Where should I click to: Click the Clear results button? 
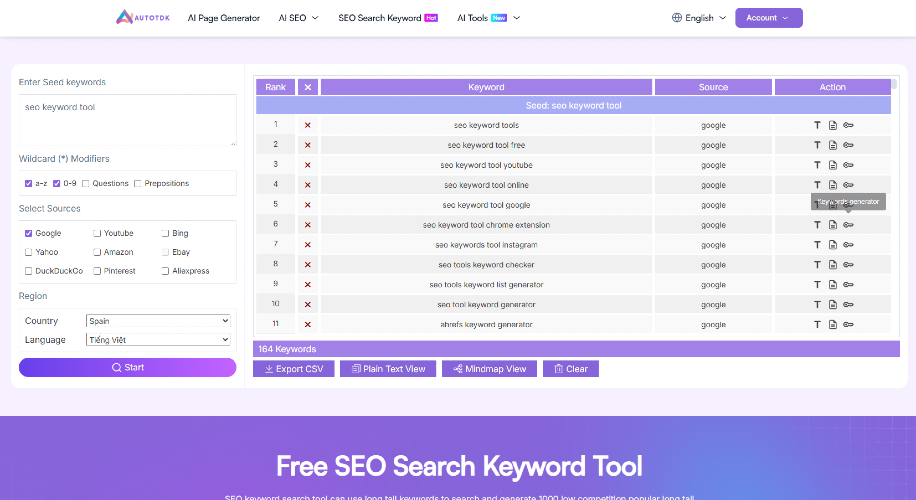[571, 369]
